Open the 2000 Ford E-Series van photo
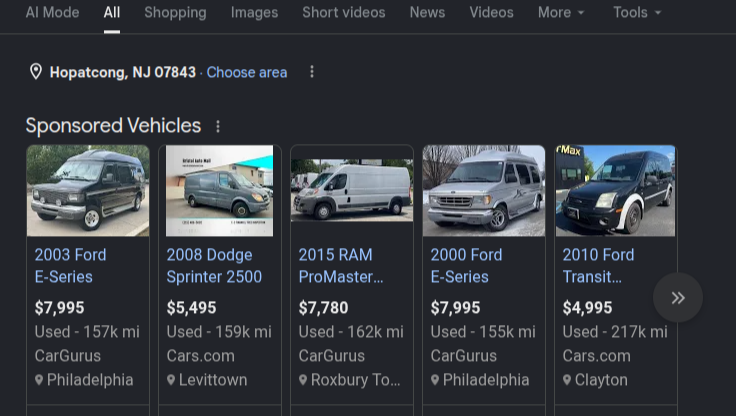736x416 pixels. 484,191
